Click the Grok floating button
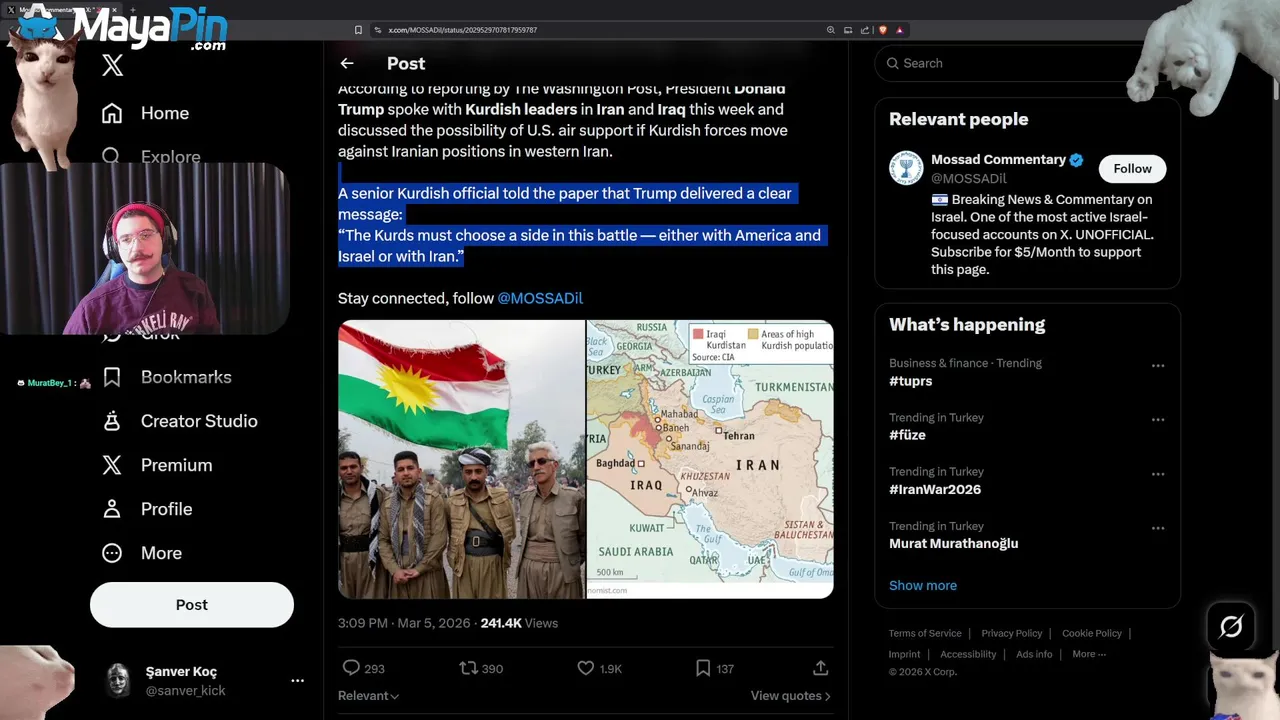 [x=1231, y=627]
